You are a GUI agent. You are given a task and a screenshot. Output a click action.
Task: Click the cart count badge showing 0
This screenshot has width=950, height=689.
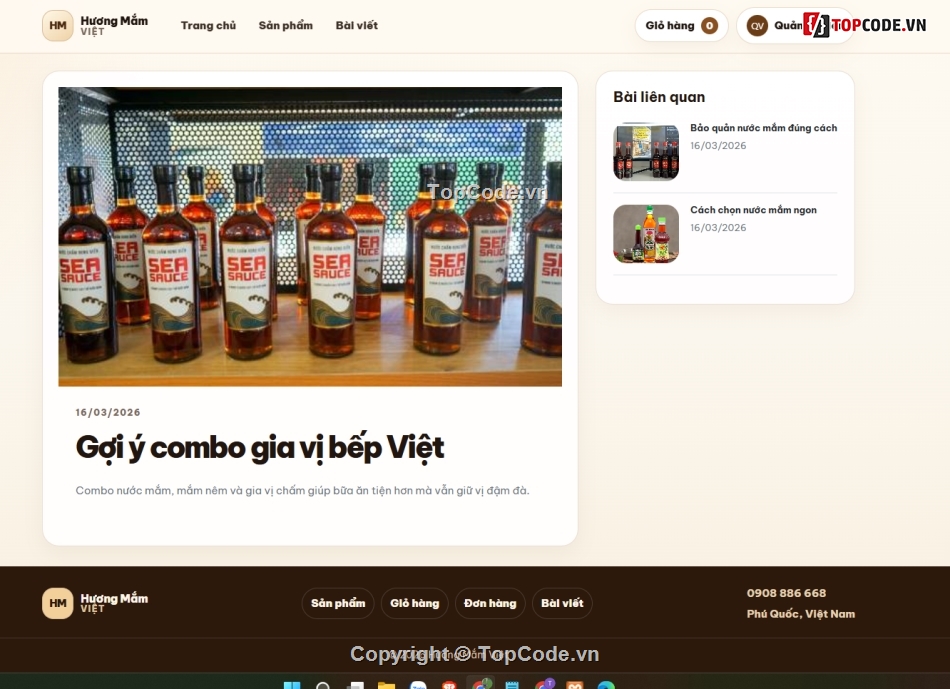point(709,25)
